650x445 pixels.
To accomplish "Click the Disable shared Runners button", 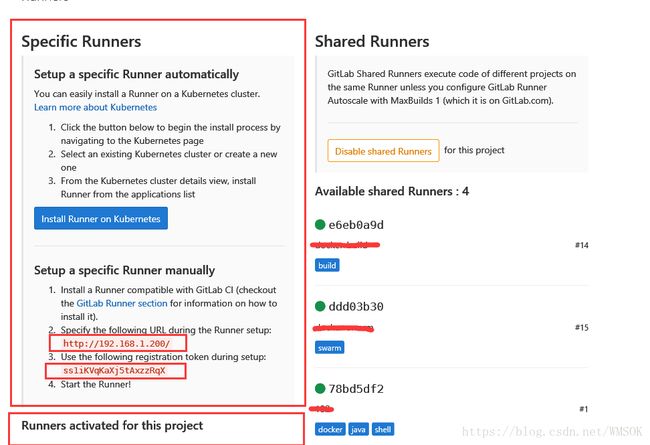I will coord(383,151).
